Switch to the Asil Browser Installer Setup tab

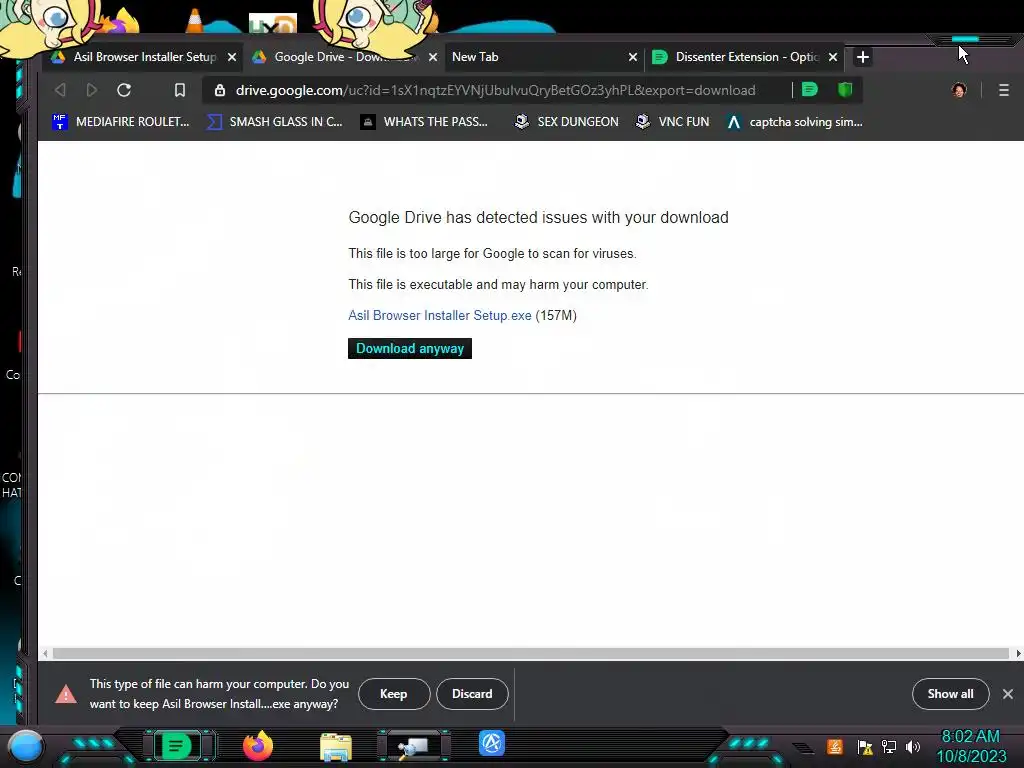(x=142, y=57)
